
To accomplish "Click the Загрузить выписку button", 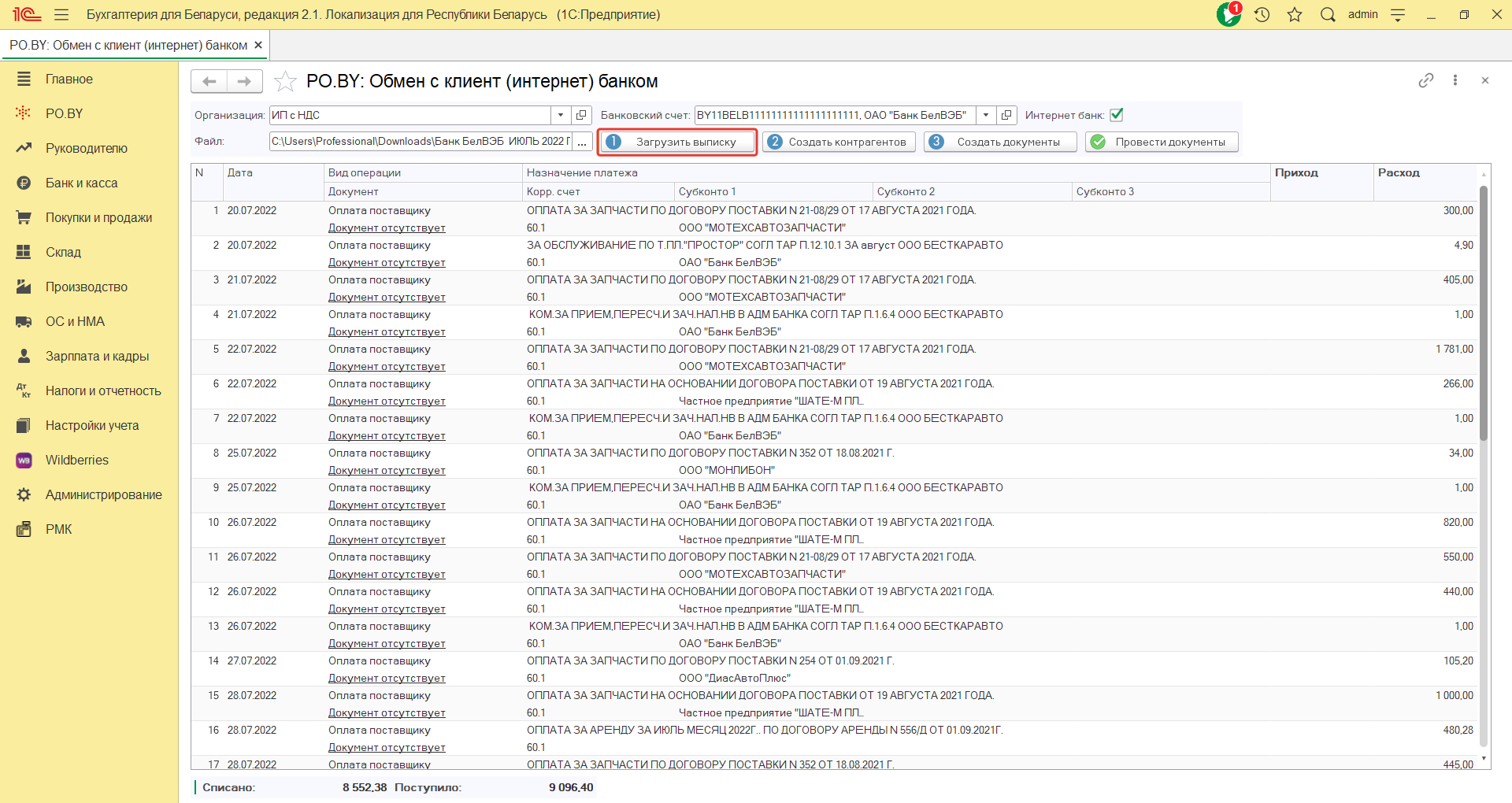I will point(677,142).
